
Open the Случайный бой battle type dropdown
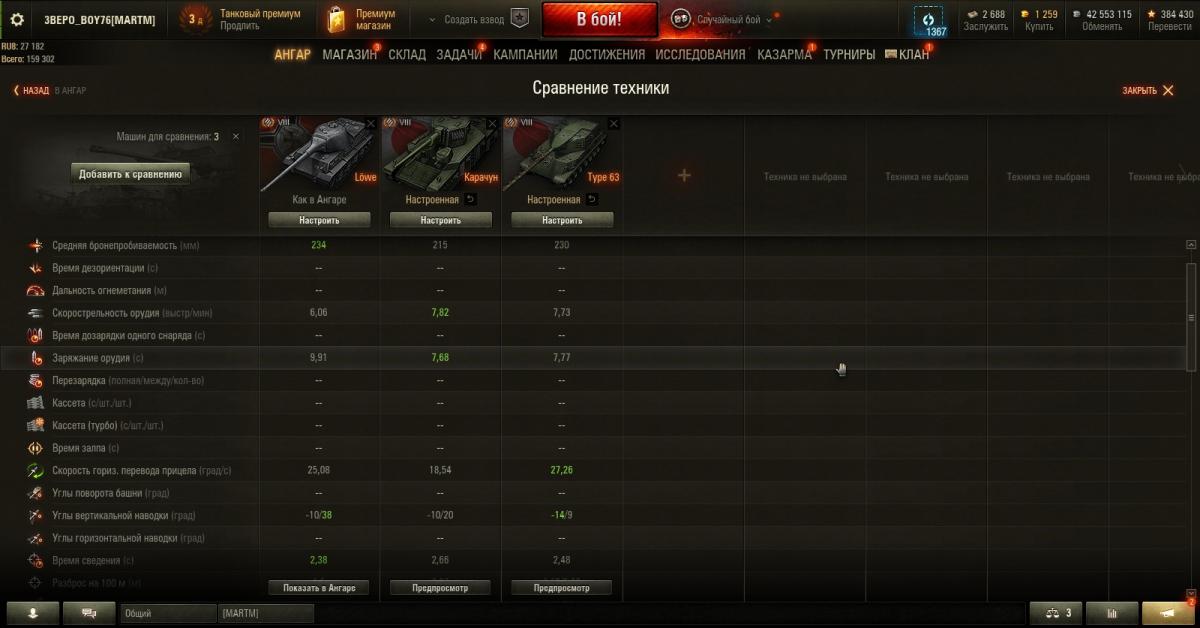click(x=722, y=19)
